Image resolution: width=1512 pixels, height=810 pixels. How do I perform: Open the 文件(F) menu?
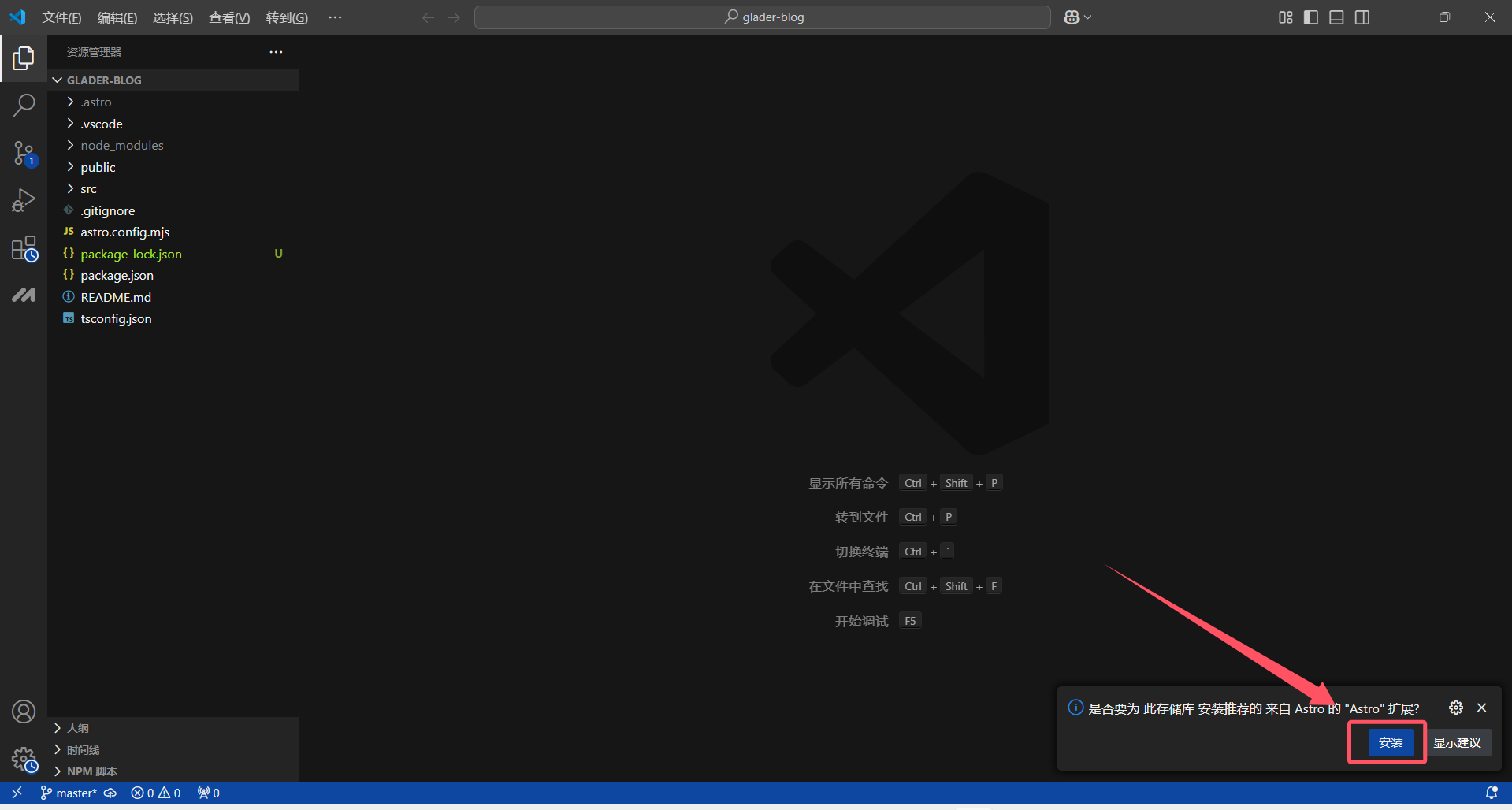click(x=61, y=17)
